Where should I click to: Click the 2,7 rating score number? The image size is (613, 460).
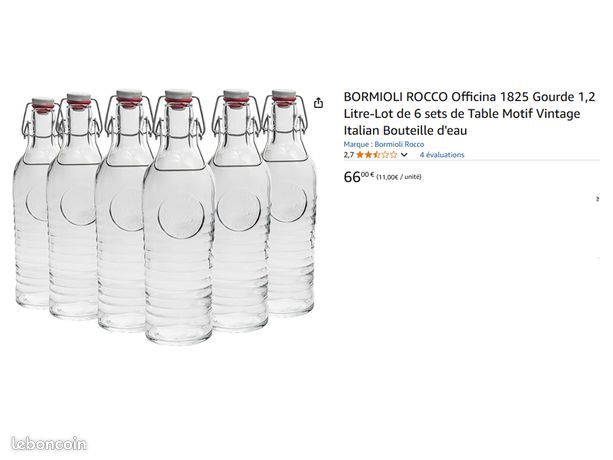pyautogui.click(x=349, y=155)
